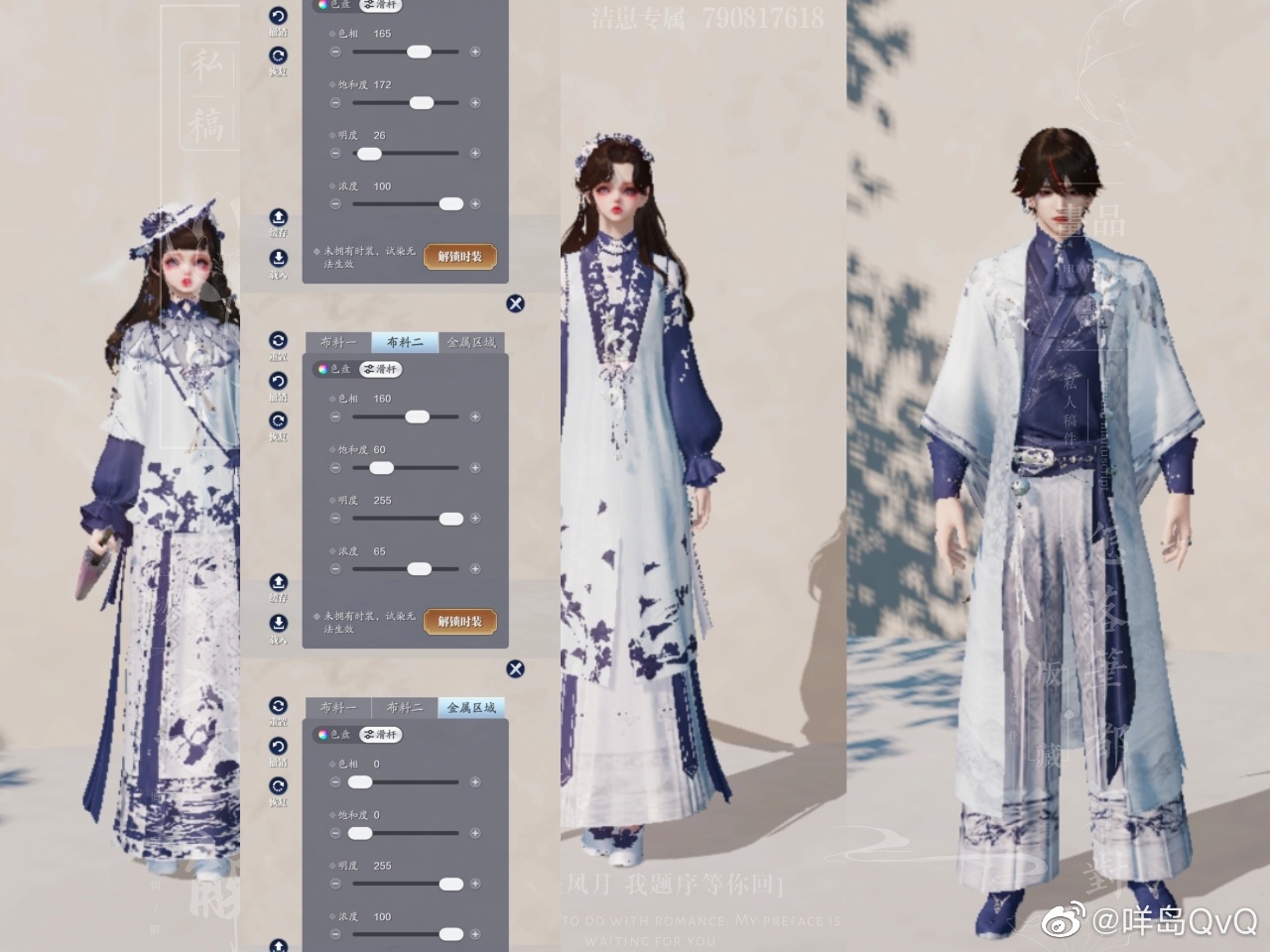Decrease 色相 160 with its minus icon
The image size is (1270, 952).
coord(335,416)
